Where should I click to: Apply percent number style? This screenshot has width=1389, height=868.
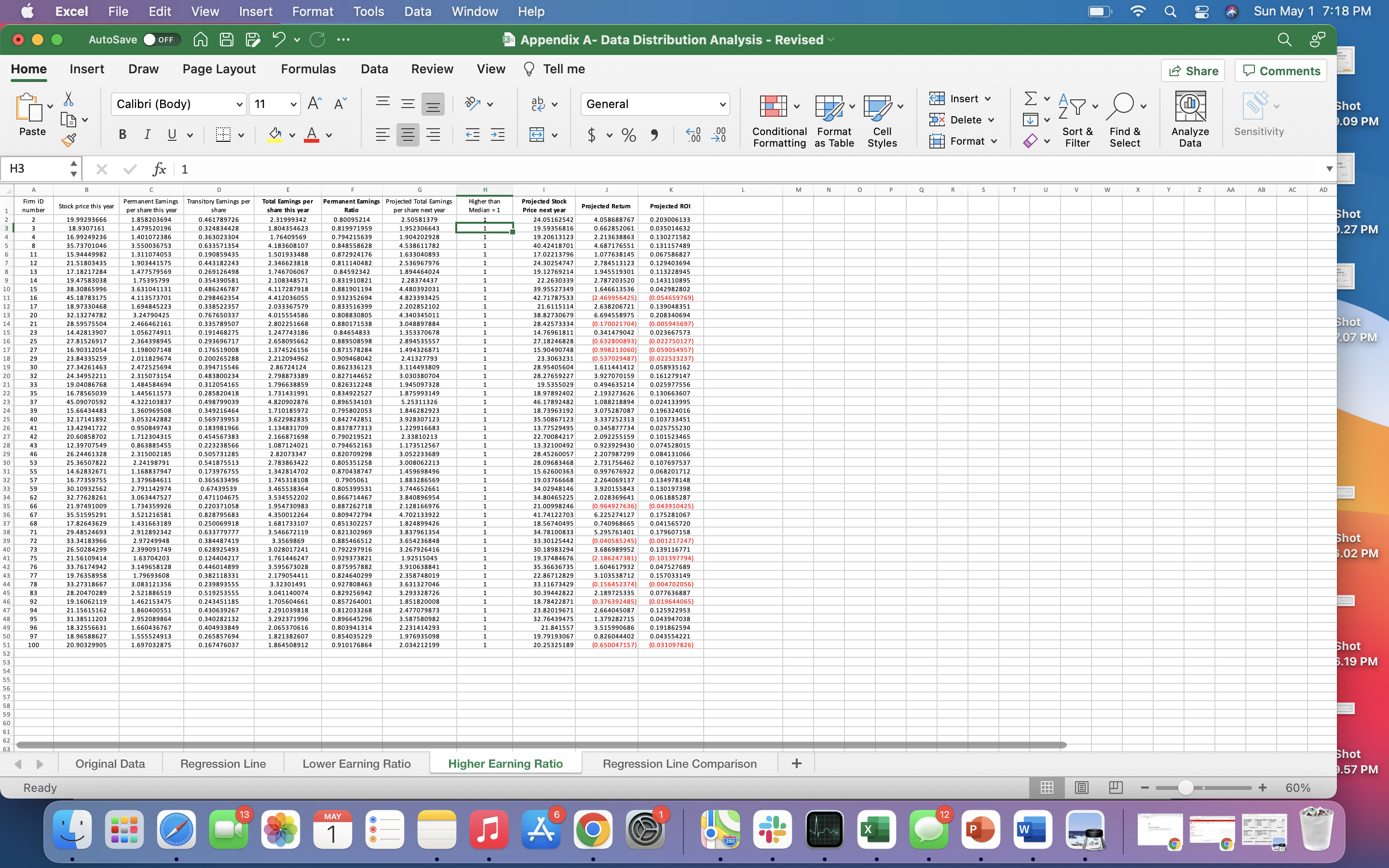tap(628, 135)
